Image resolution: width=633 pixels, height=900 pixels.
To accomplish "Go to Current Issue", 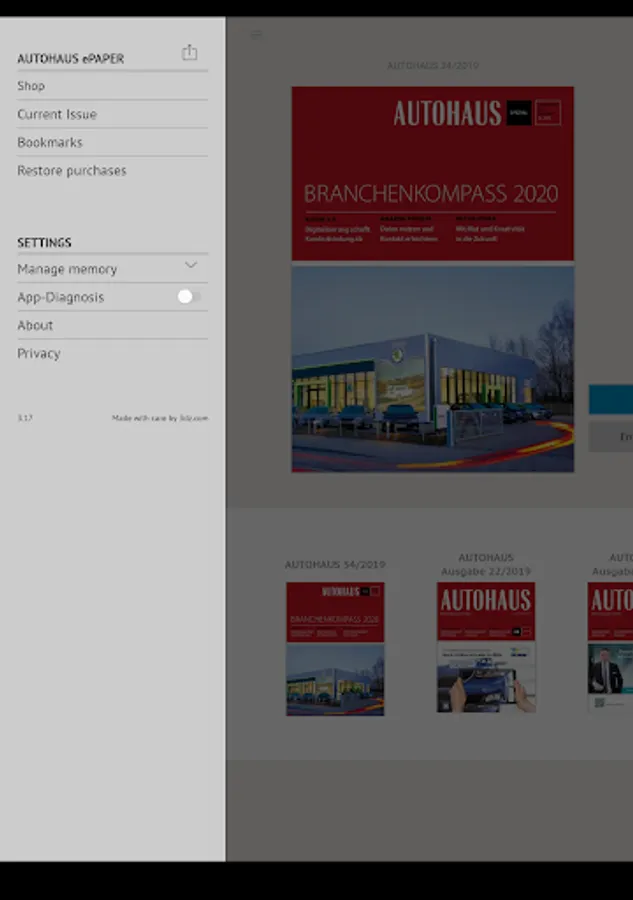I will (x=112, y=114).
